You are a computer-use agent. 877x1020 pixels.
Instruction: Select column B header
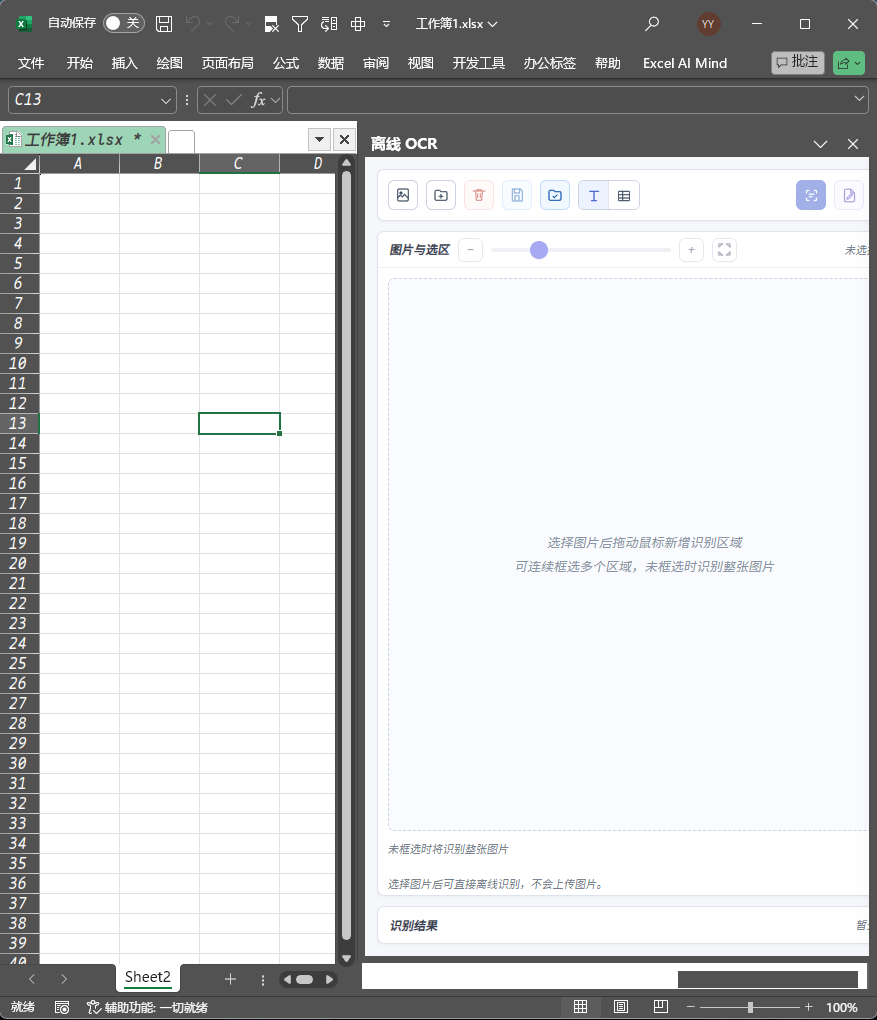point(158,164)
